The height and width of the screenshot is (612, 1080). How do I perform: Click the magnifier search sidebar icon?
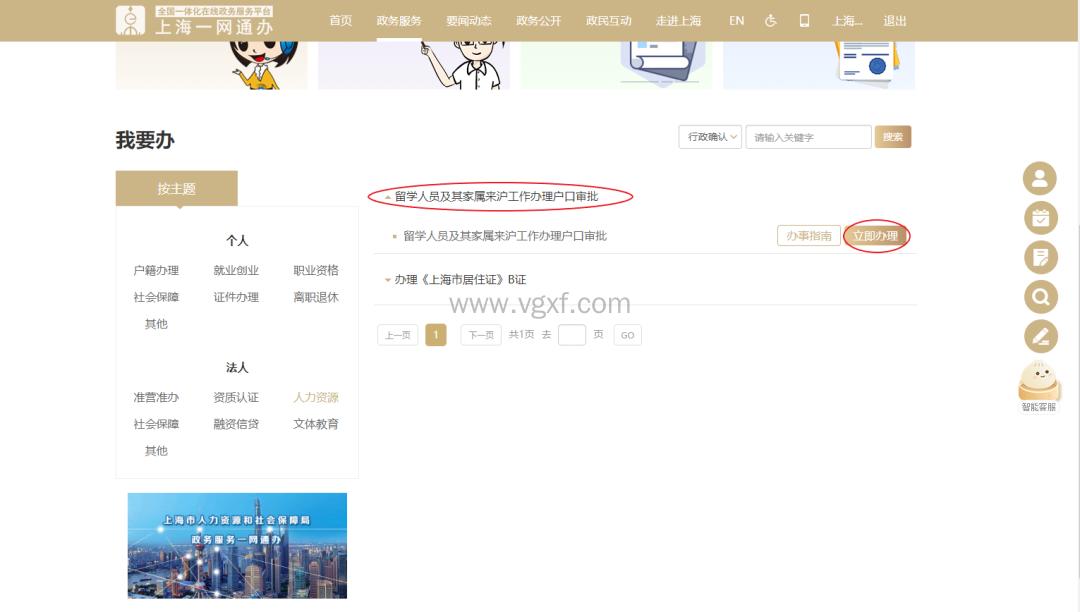(1039, 296)
